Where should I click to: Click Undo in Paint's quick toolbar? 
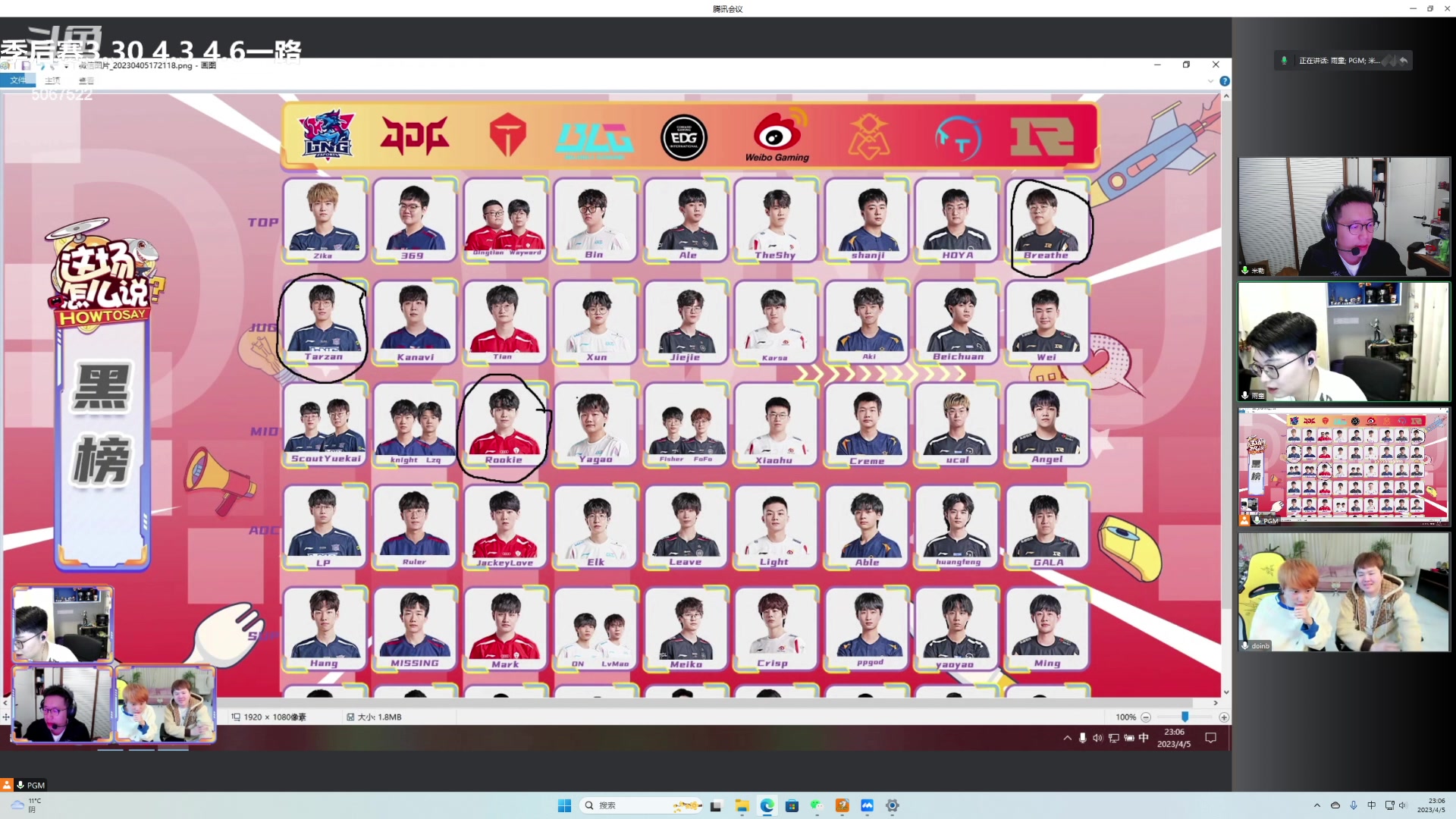(42, 65)
